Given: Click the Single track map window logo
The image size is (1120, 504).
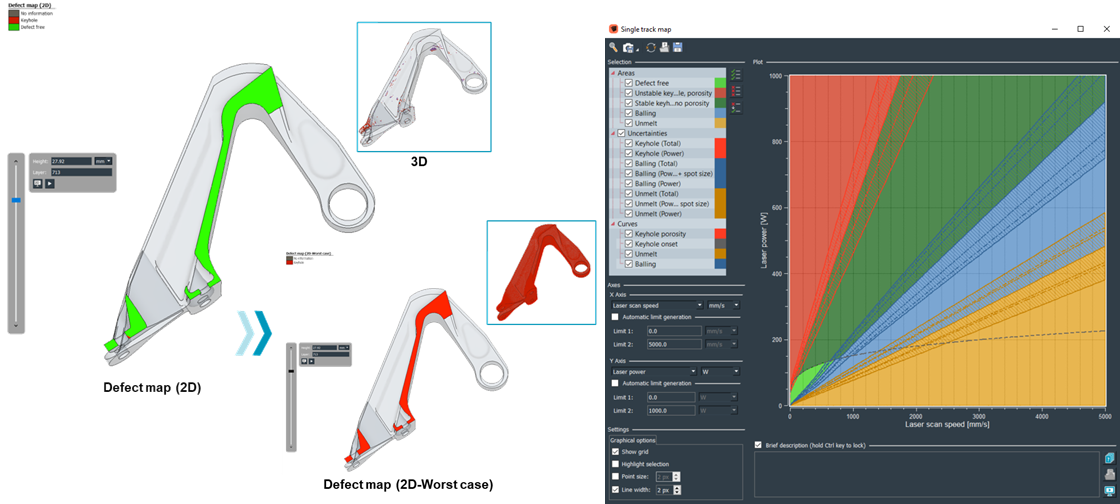Looking at the screenshot, I should pos(614,29).
